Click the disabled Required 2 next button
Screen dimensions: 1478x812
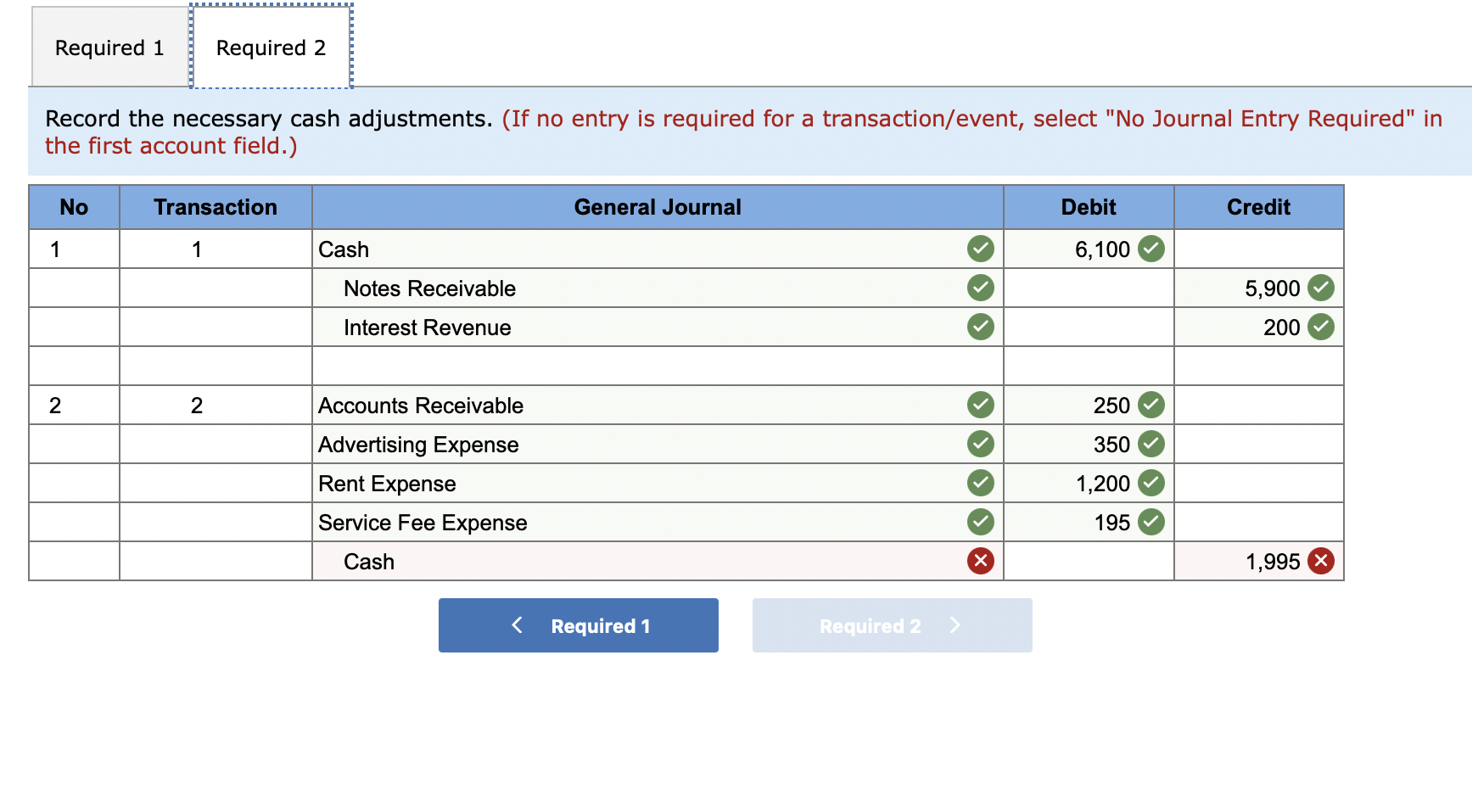coord(892,625)
